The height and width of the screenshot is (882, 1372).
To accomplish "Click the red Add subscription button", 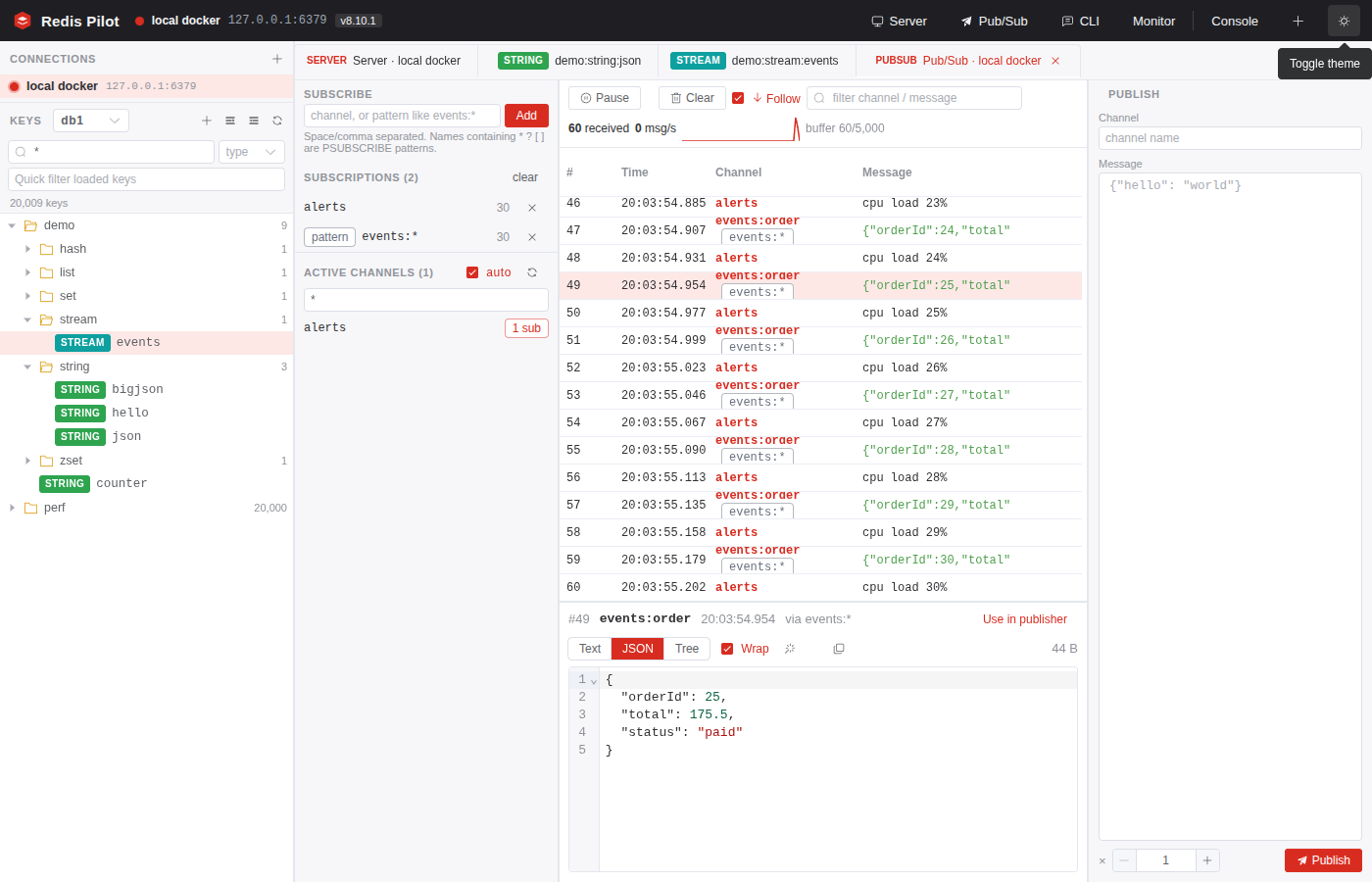I will pyautogui.click(x=526, y=116).
